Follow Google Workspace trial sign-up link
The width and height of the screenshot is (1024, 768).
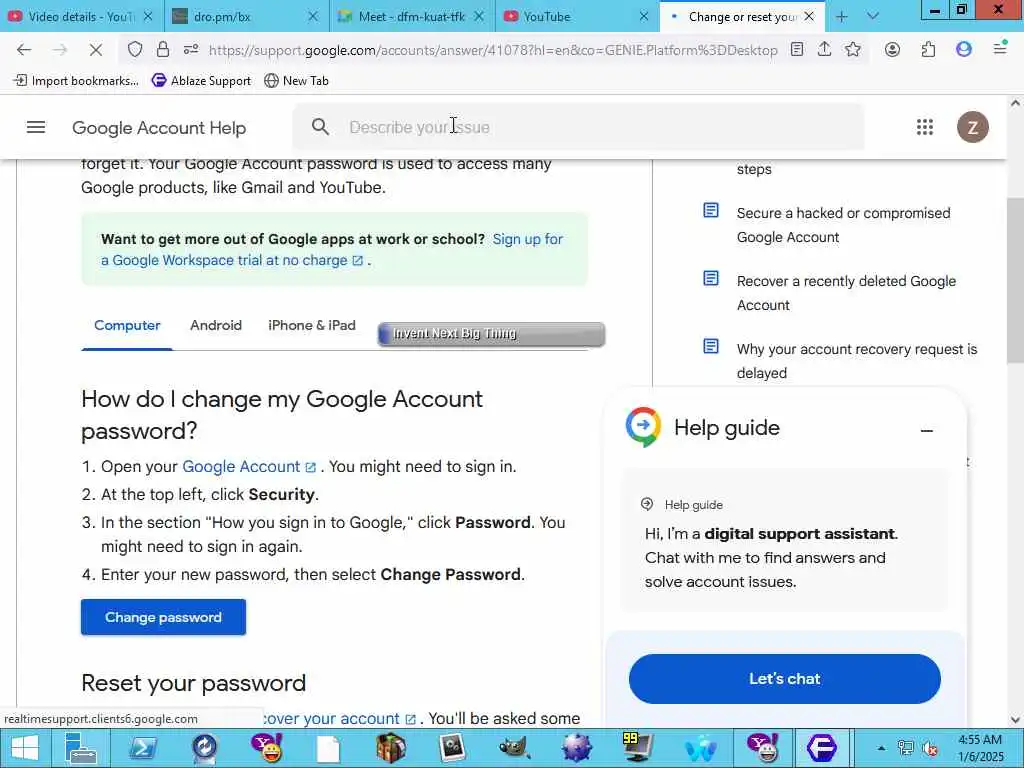332,249
